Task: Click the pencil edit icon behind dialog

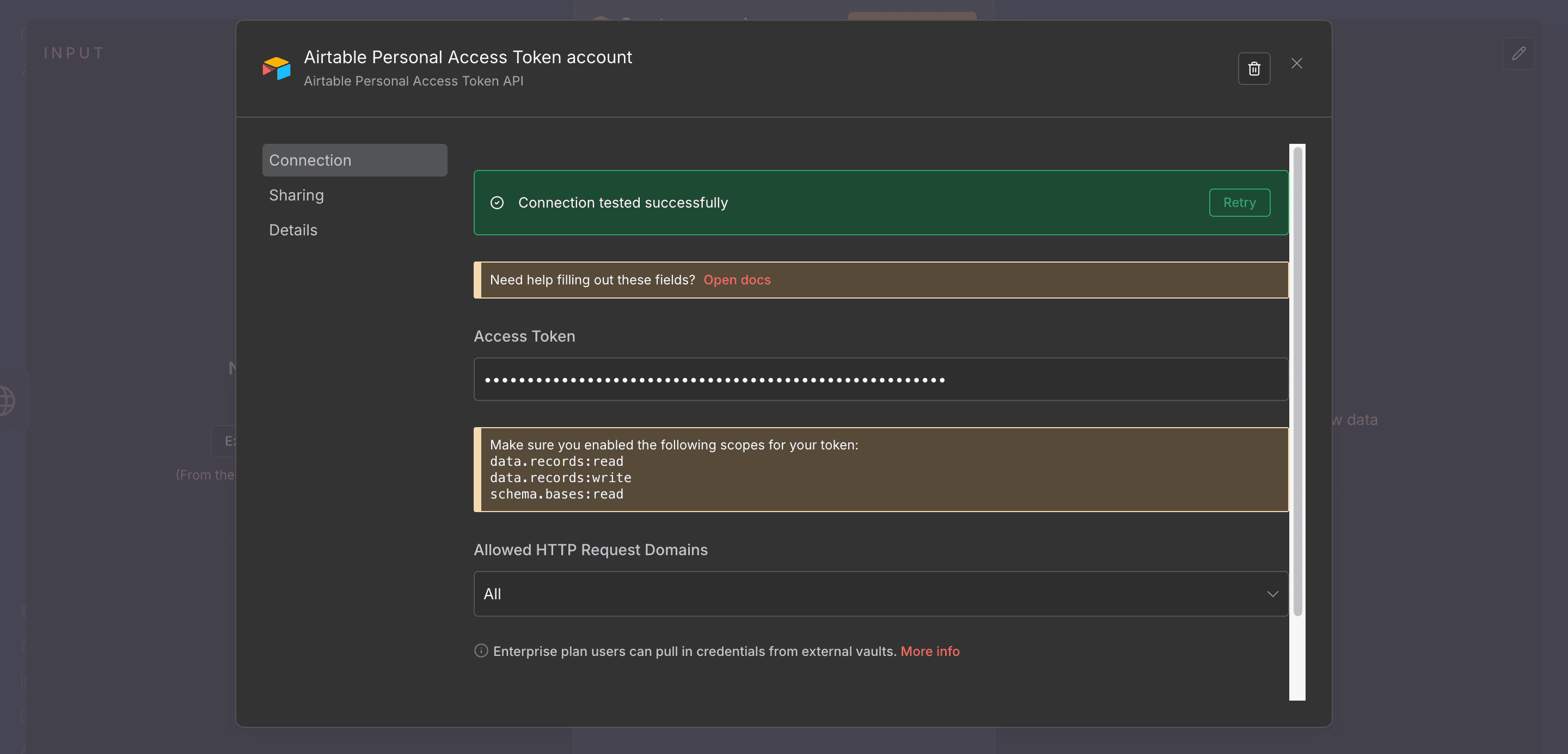Action: click(x=1518, y=53)
